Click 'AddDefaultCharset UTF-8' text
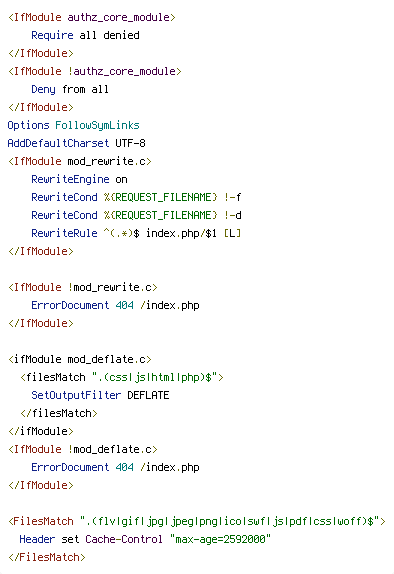 (77, 143)
